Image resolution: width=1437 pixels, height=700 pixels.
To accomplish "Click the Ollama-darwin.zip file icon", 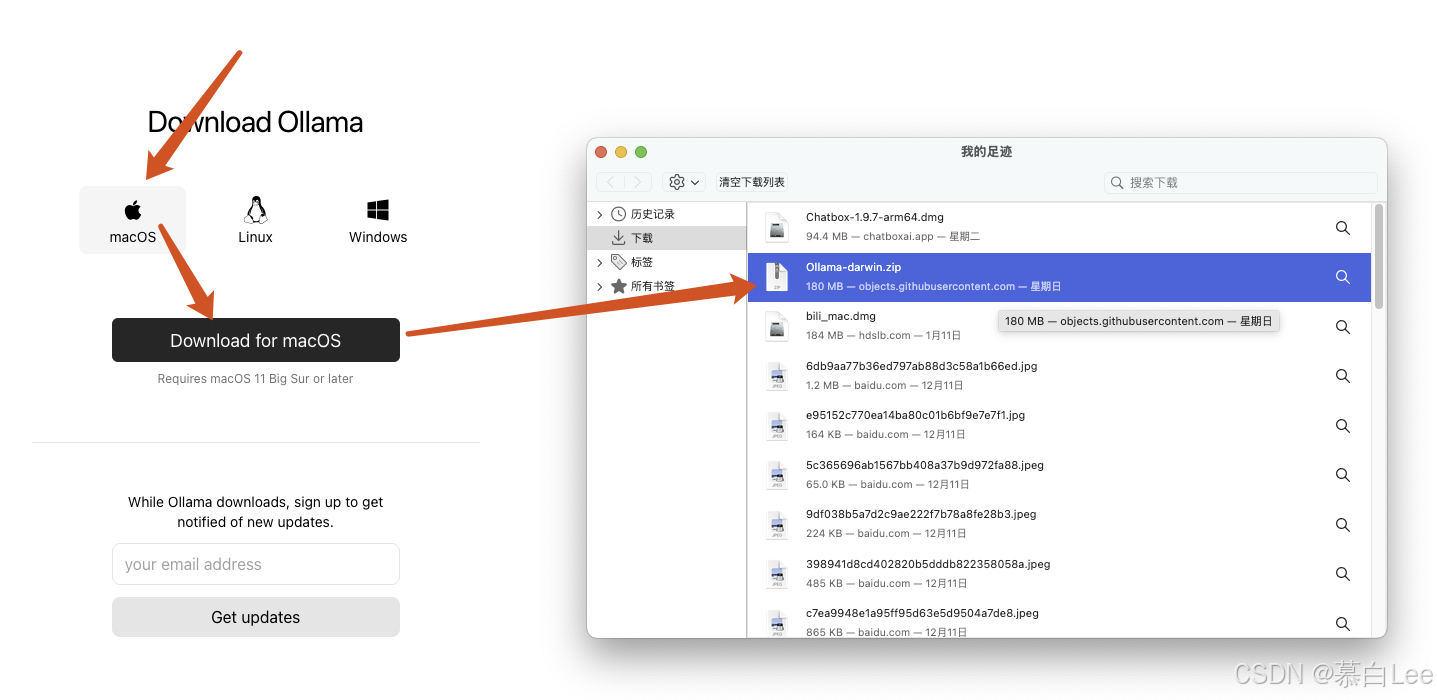I will point(777,277).
